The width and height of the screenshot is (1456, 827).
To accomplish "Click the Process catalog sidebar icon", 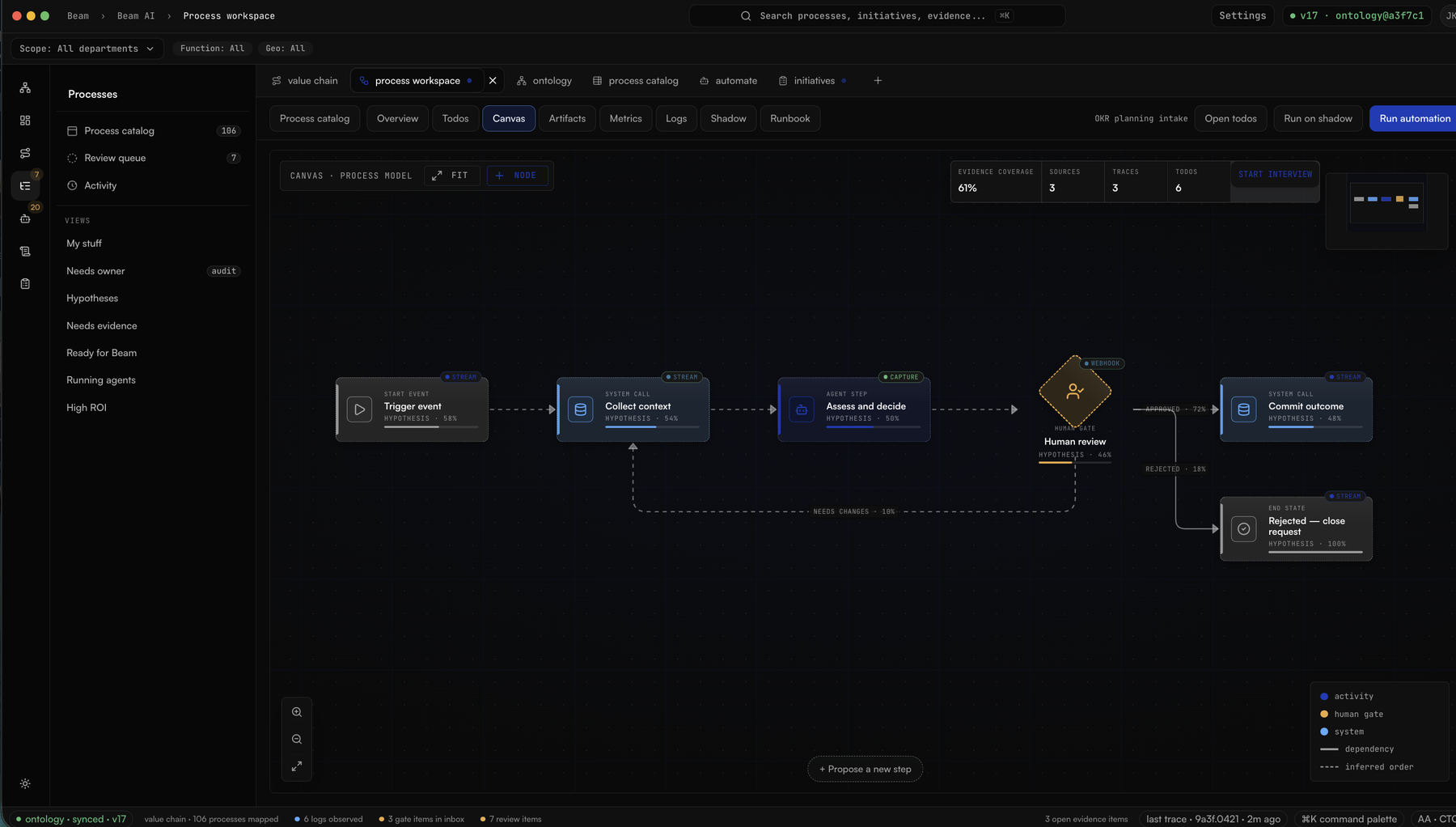I will [72, 130].
